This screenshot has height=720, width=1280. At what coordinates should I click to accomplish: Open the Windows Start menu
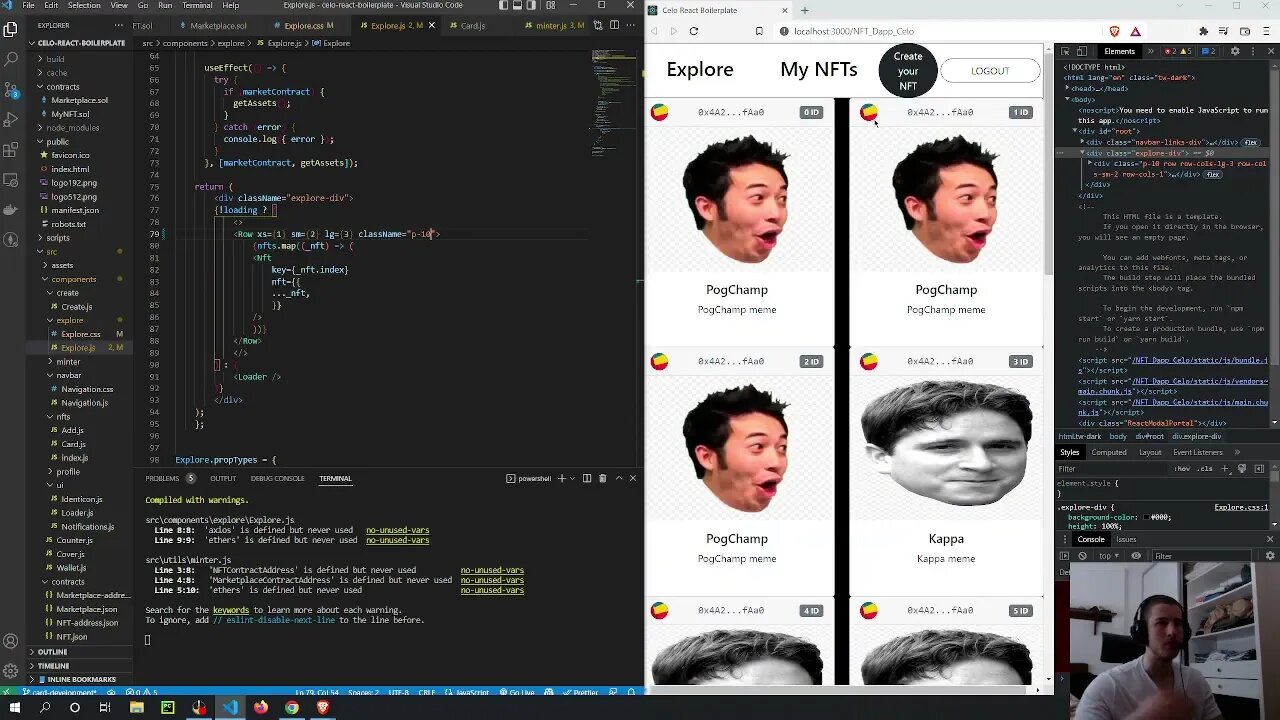tap(15, 707)
